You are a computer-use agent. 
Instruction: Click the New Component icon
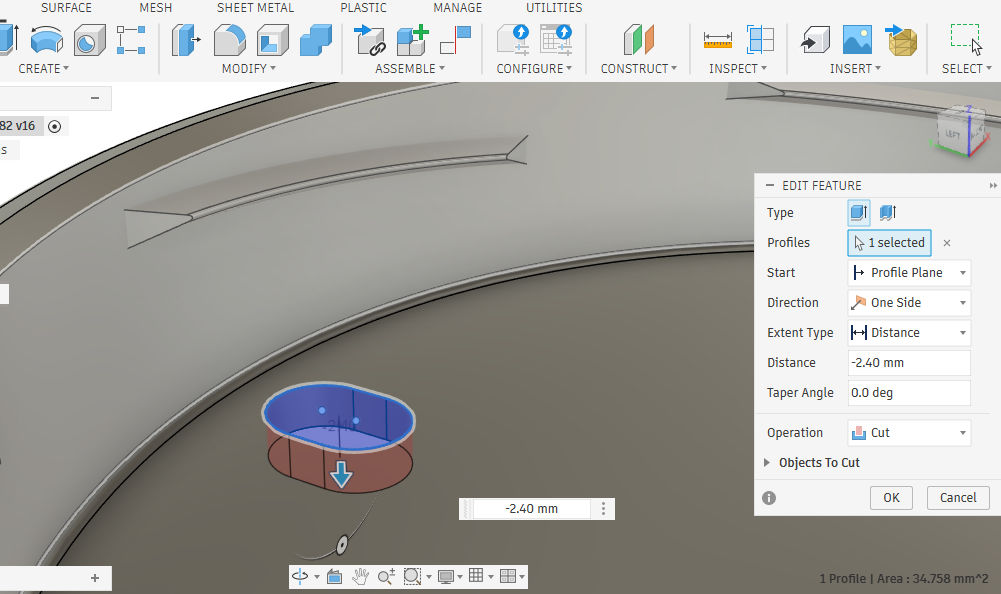point(412,40)
